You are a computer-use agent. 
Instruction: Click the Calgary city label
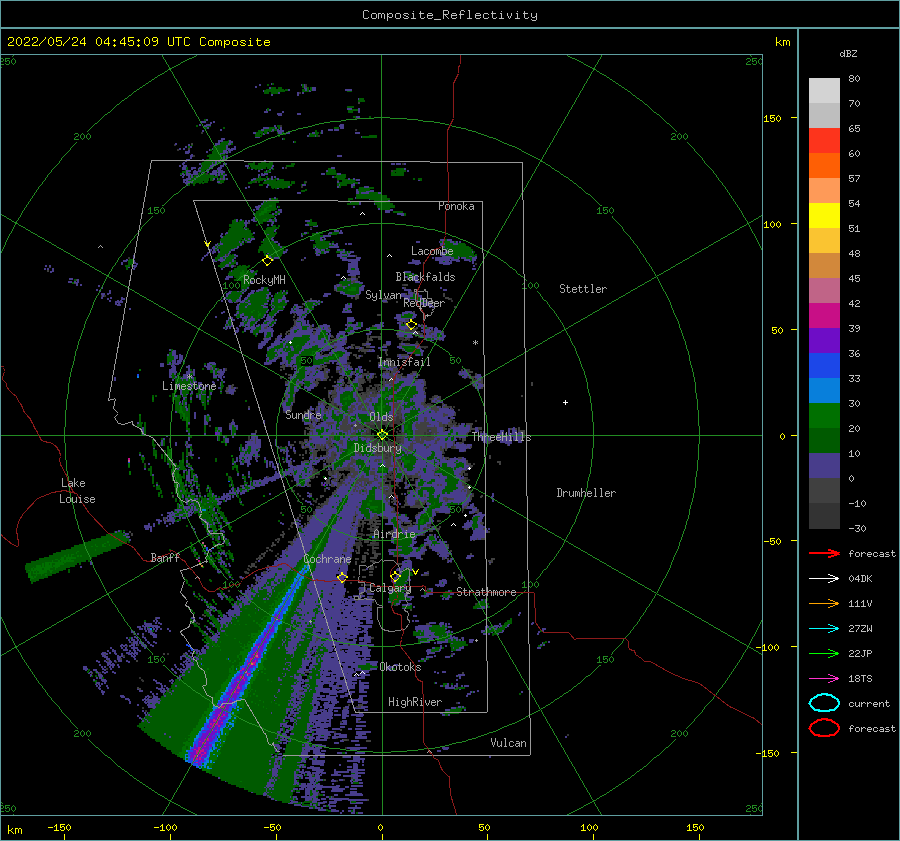coord(390,588)
